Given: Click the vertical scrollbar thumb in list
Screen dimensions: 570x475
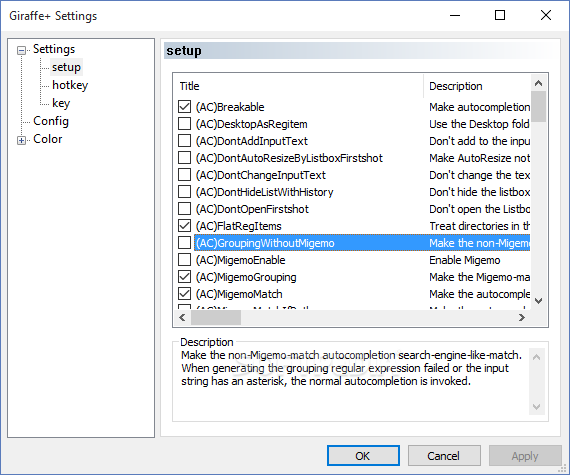Looking at the screenshot, I should 538,106.
